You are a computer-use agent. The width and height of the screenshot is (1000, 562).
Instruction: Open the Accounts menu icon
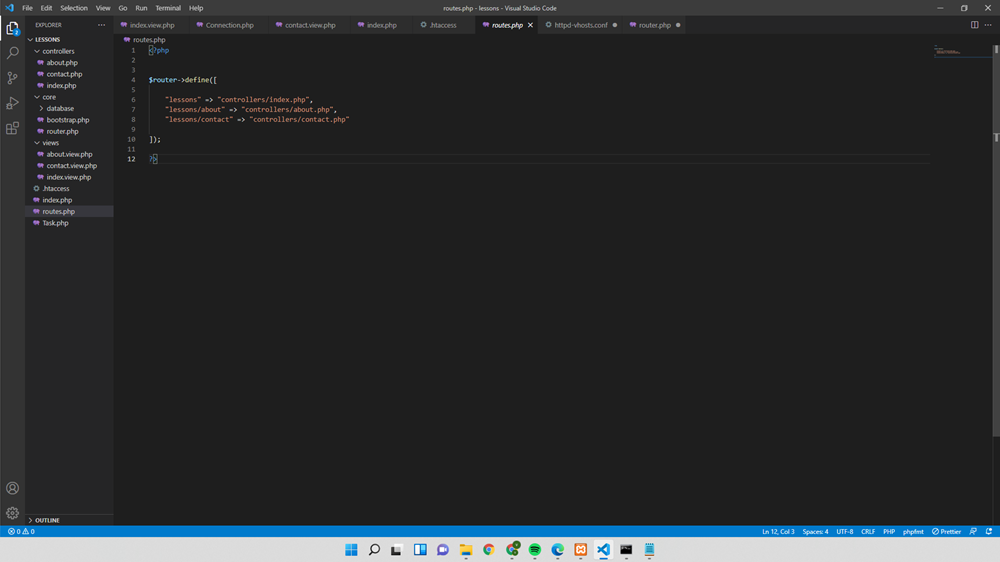12,488
